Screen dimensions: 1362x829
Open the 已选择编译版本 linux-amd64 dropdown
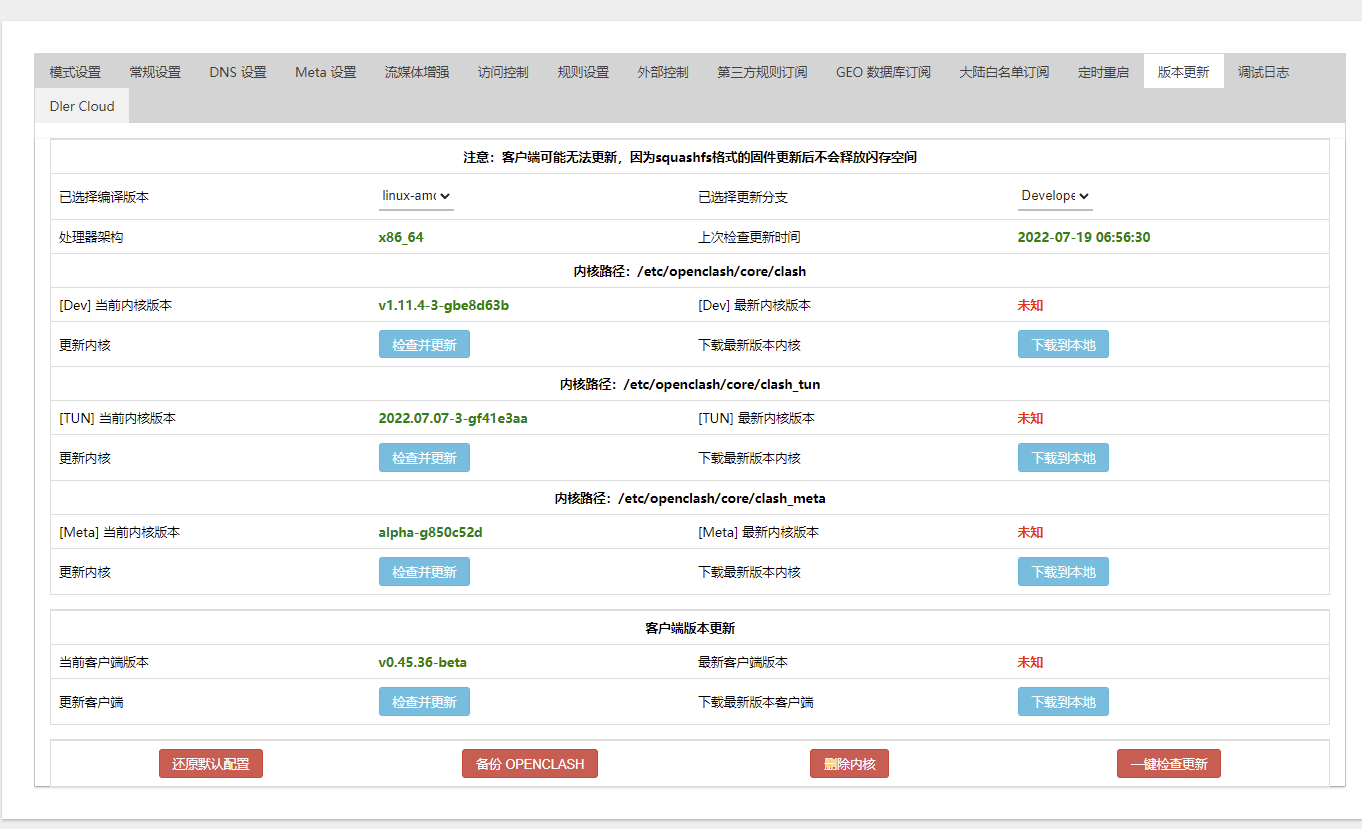point(416,197)
